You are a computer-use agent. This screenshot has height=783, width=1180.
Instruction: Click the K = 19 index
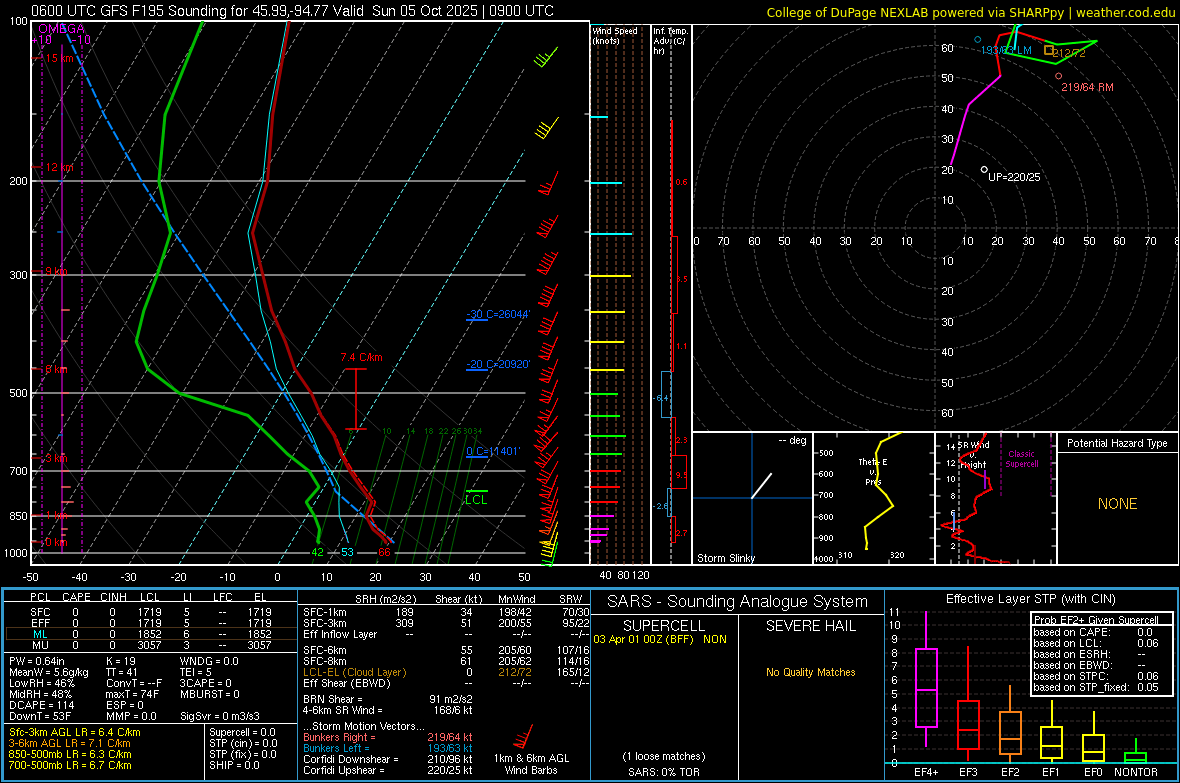click(x=120, y=661)
